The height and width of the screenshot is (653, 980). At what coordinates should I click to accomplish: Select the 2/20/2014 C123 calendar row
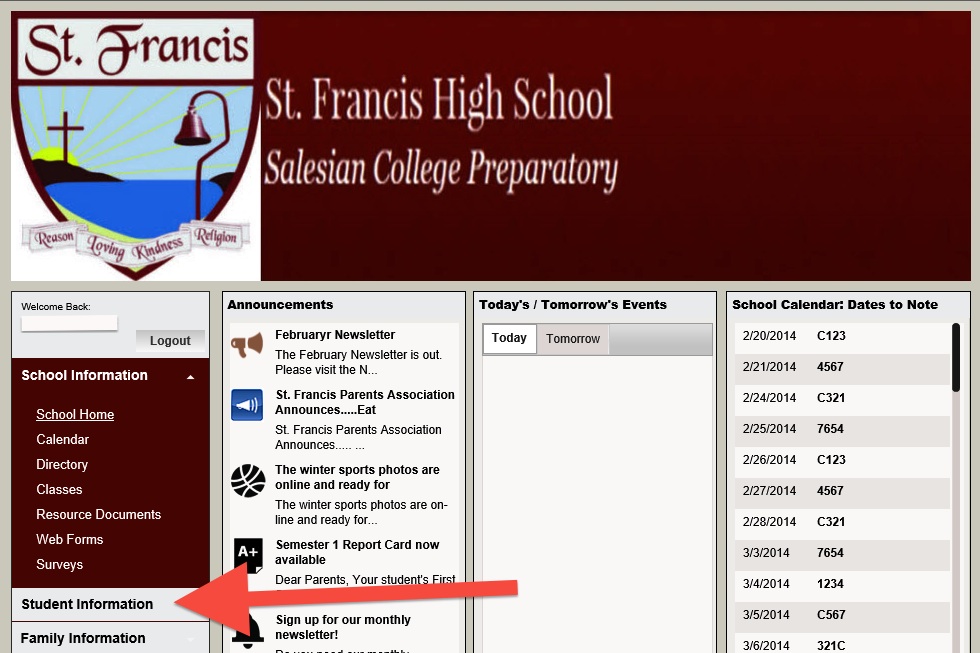tap(842, 336)
